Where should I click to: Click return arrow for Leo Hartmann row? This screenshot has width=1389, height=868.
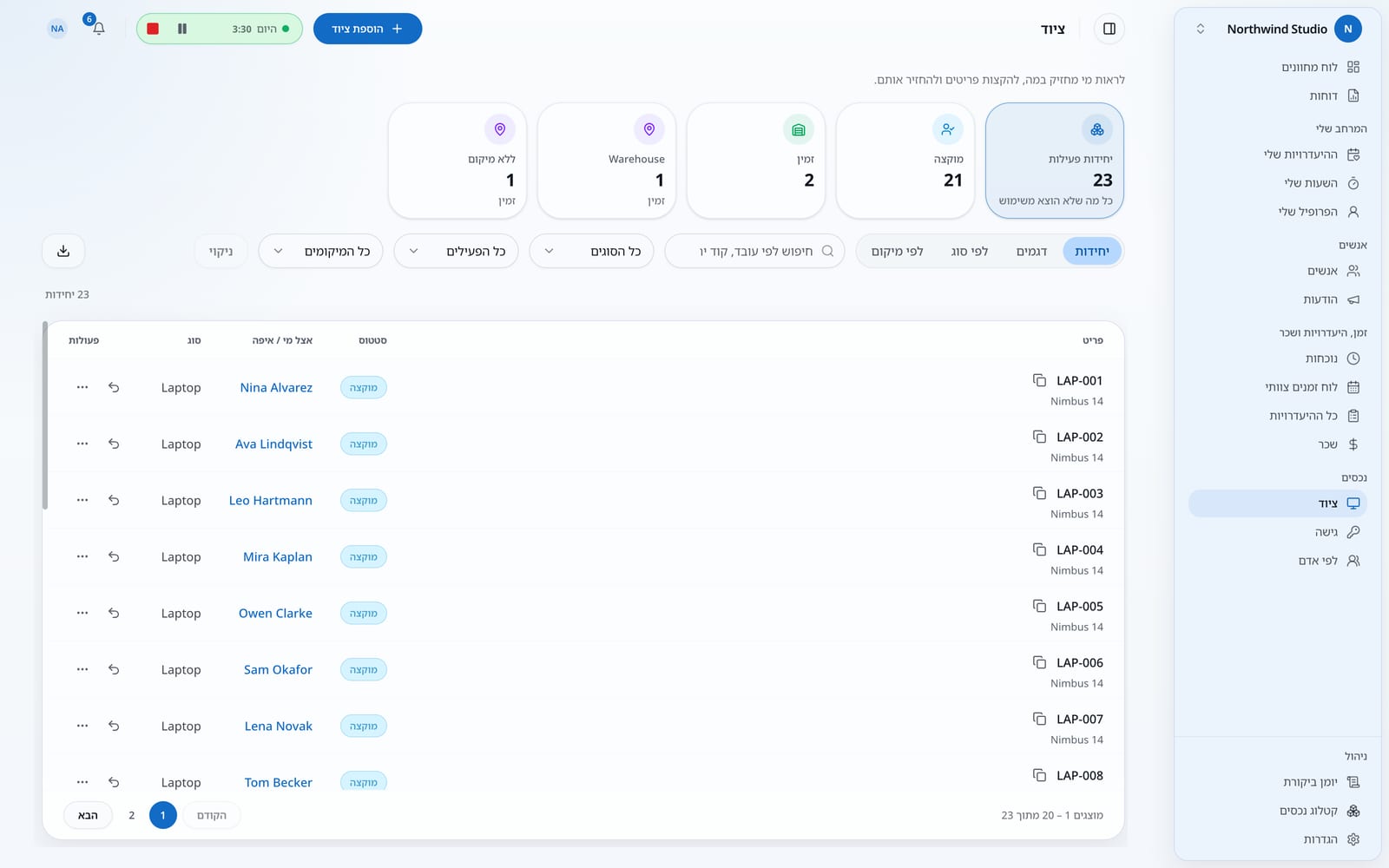click(x=114, y=500)
